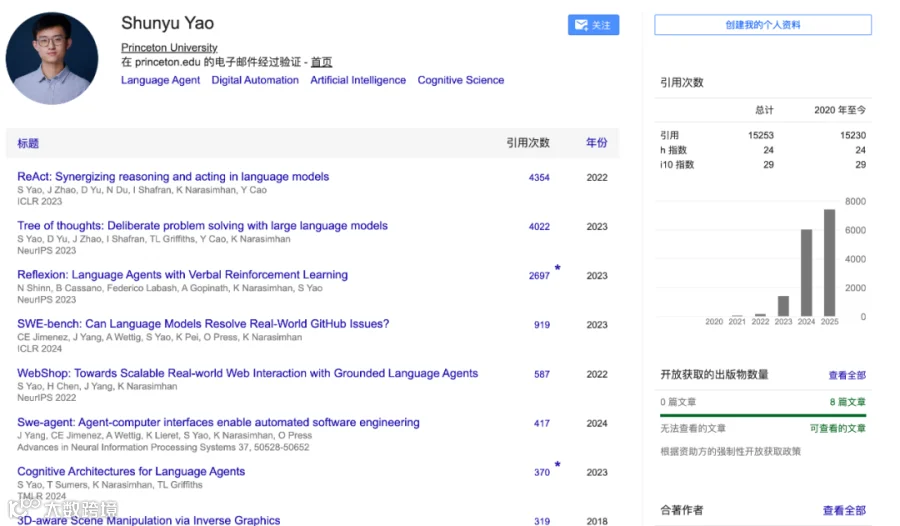Click the blue follow button with envelope icon

593,25
